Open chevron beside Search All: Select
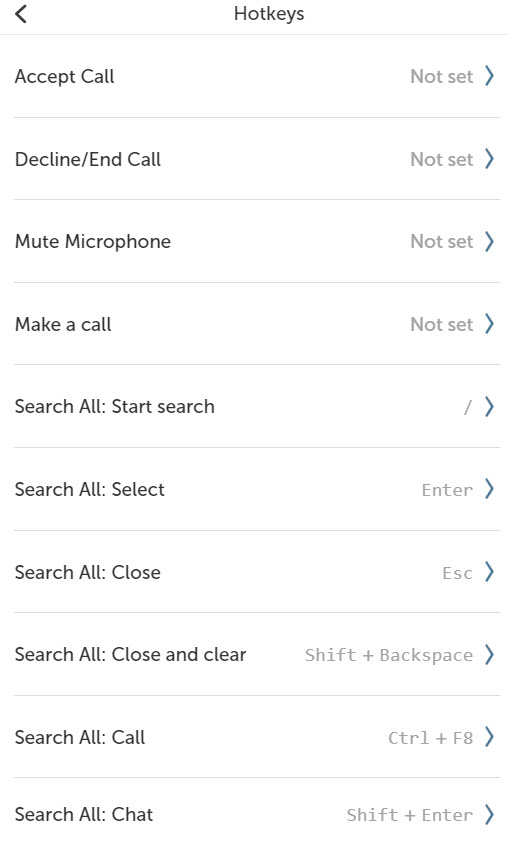Screen dimensions: 507x845 point(489,489)
